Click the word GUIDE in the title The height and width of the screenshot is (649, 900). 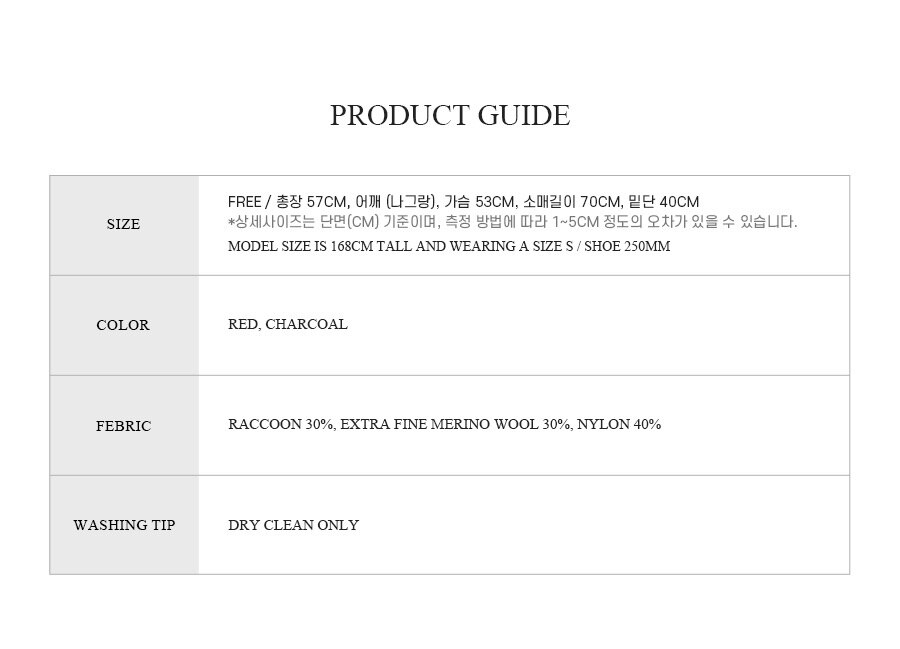point(523,115)
